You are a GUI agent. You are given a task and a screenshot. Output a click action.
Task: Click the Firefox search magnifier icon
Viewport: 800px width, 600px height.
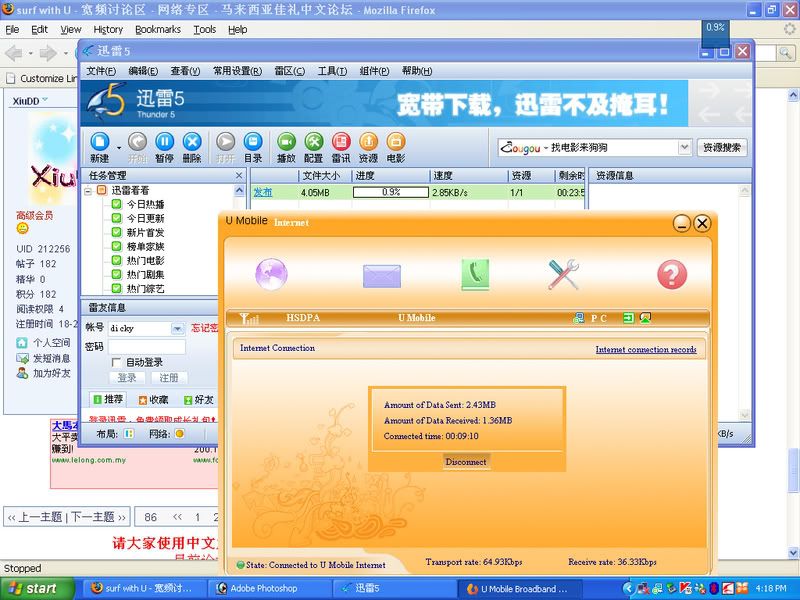pos(785,53)
